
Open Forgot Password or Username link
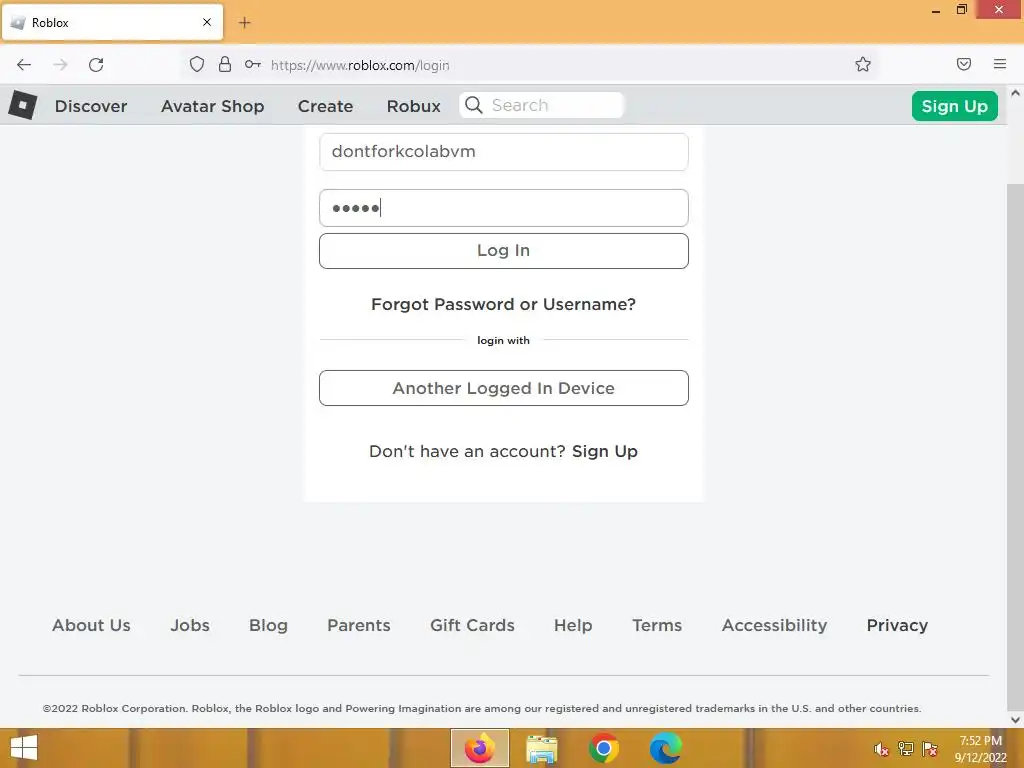click(503, 304)
